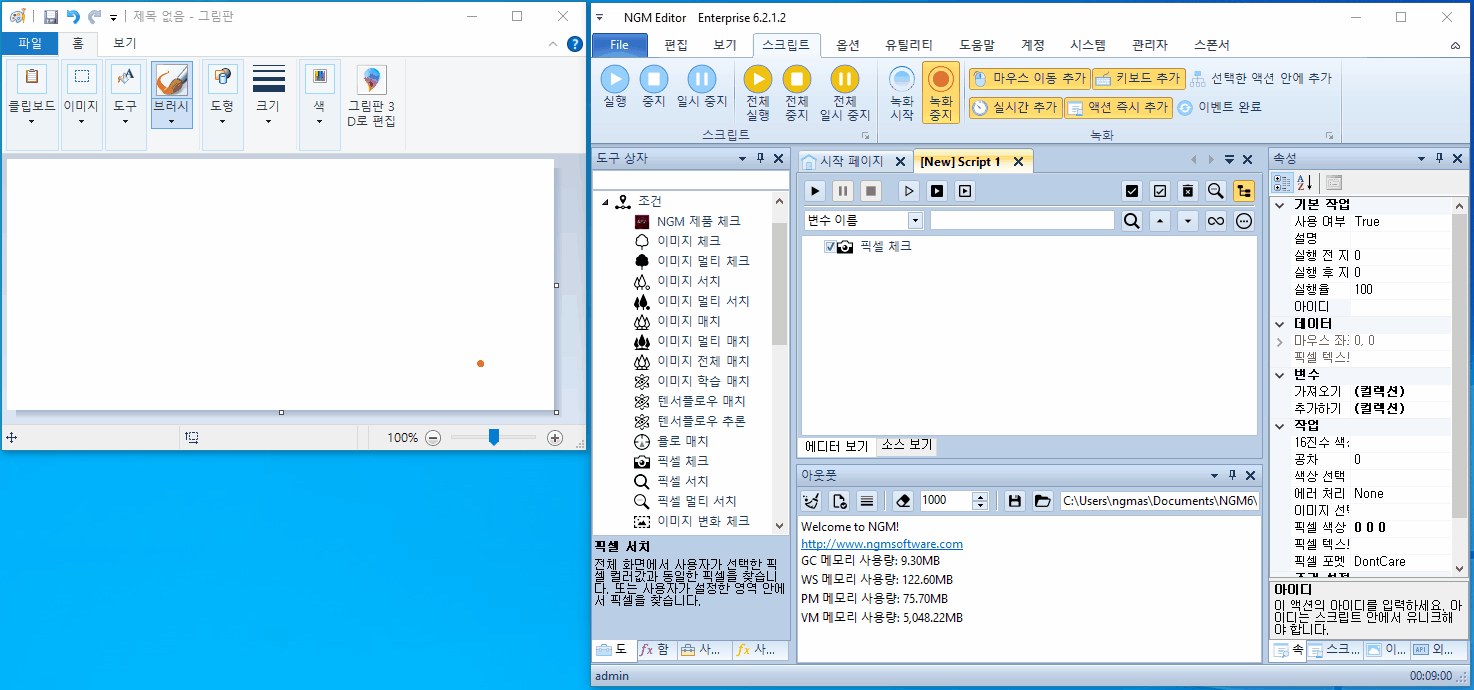The height and width of the screenshot is (690, 1474).
Task: Switch to 소스 보기 tab
Action: [x=906, y=445]
